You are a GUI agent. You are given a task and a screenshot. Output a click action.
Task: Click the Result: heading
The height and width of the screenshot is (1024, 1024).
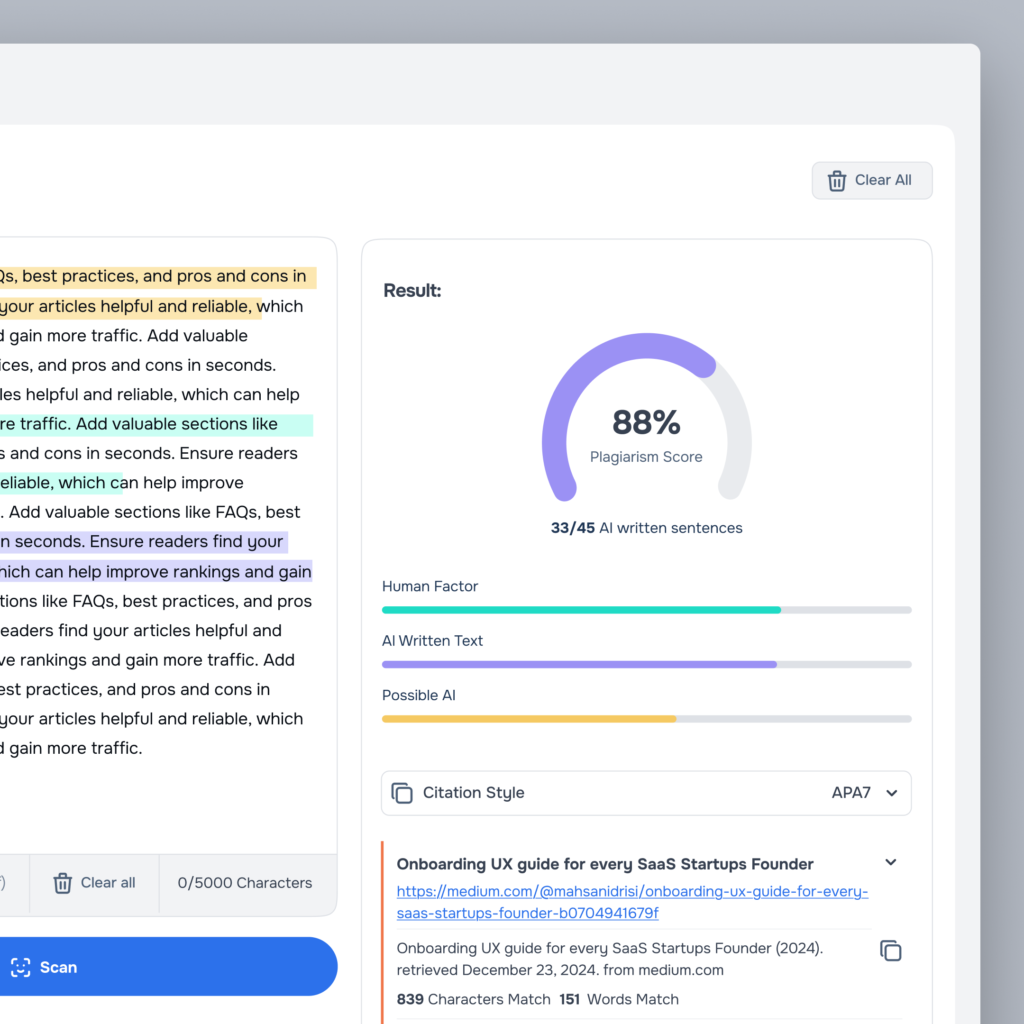[412, 291]
